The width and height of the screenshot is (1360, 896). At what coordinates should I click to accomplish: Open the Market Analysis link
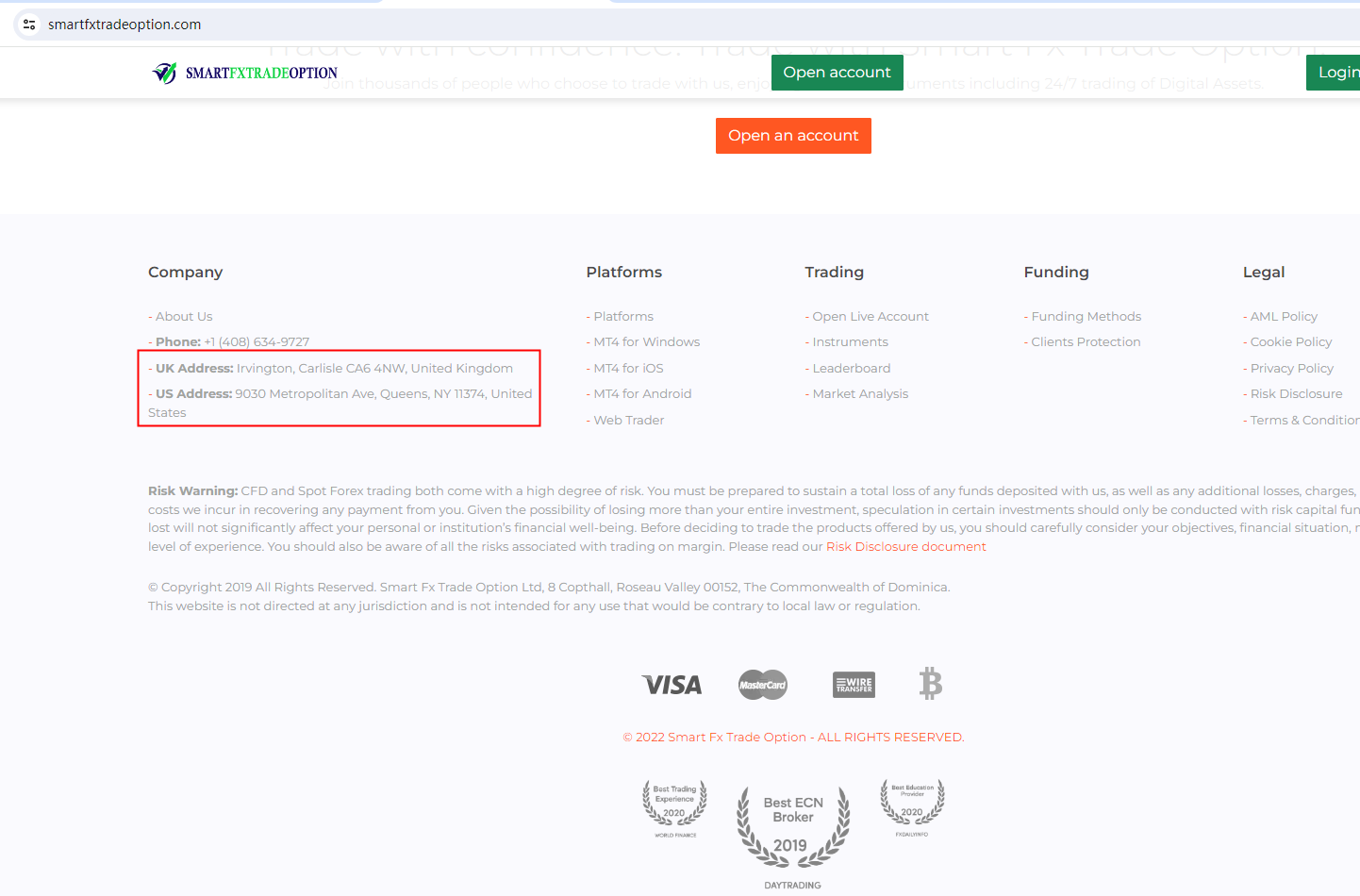tap(860, 394)
